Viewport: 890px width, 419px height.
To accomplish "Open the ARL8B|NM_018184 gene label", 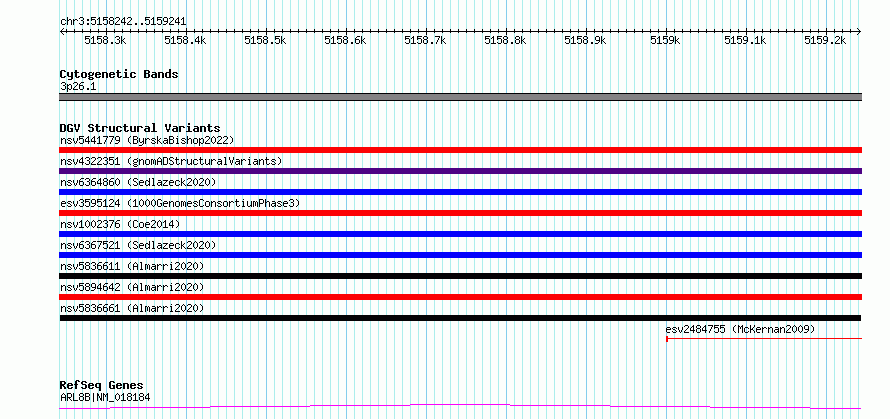I will pyautogui.click(x=105, y=397).
